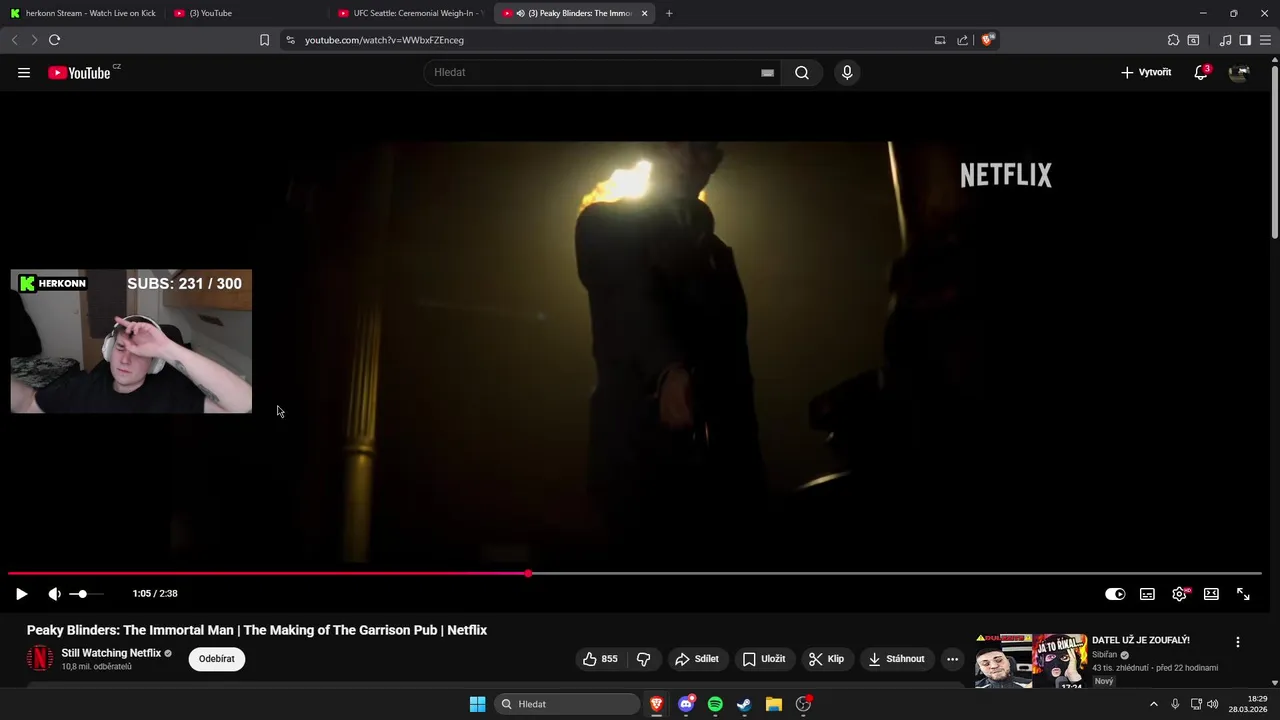Open media control music note icon
This screenshot has height=720, width=1280.
1225,40
